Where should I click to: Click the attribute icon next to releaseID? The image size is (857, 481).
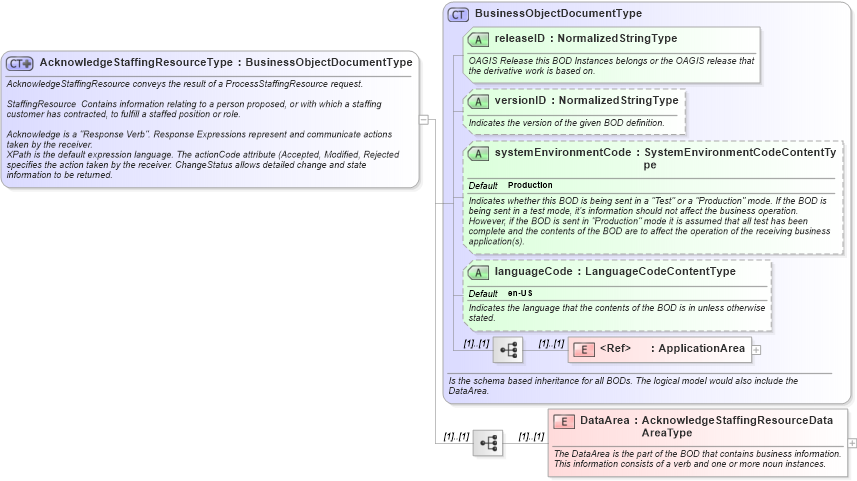click(x=478, y=39)
